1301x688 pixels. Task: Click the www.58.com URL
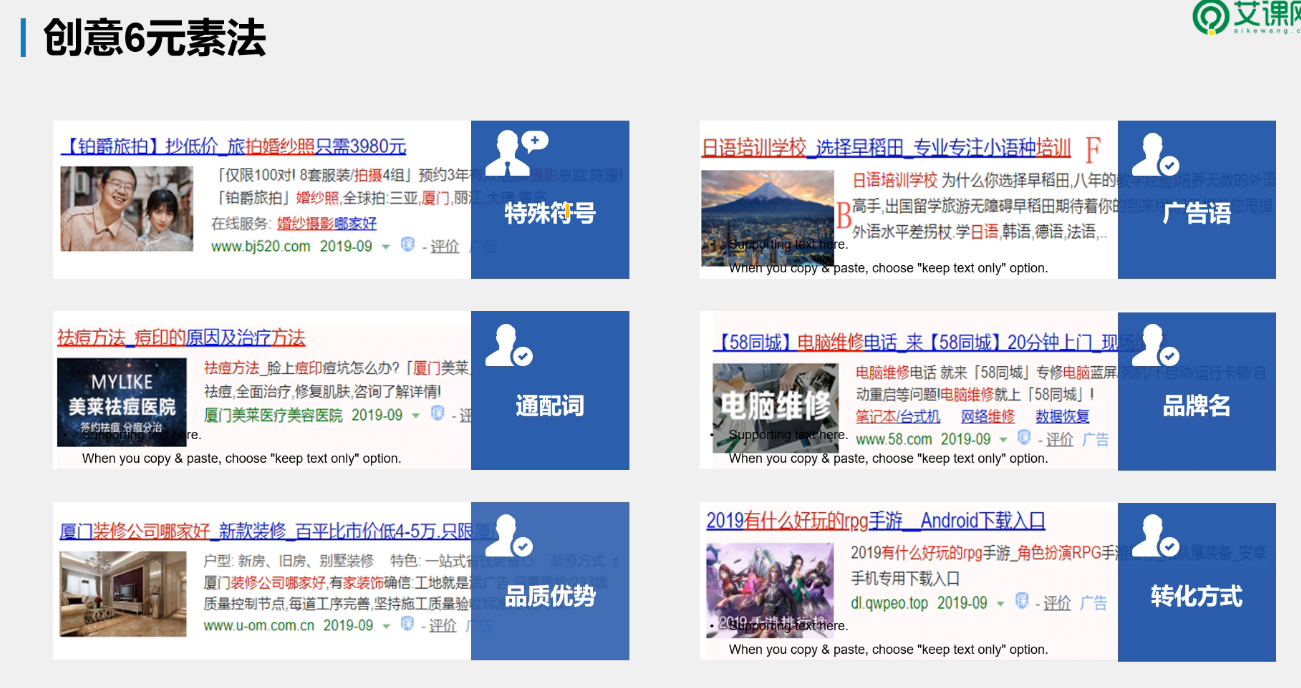(x=894, y=439)
